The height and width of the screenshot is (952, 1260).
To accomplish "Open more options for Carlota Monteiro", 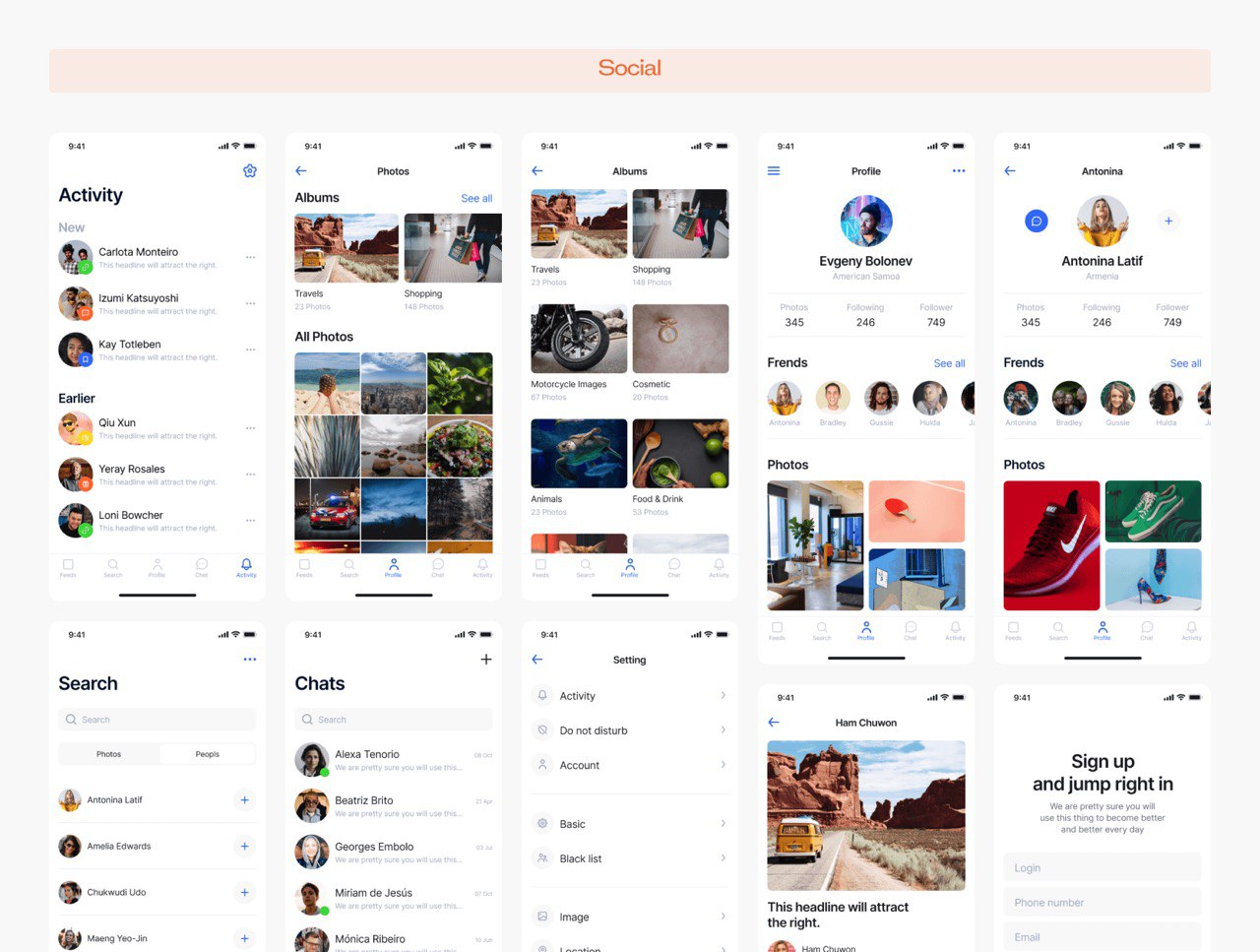I will pos(251,257).
